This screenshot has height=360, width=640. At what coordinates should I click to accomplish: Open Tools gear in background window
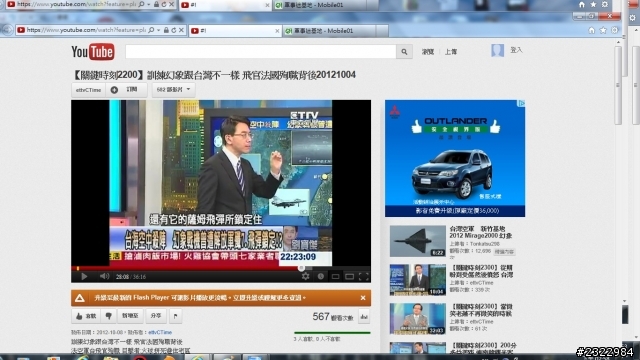pyautogui.click(x=605, y=4)
